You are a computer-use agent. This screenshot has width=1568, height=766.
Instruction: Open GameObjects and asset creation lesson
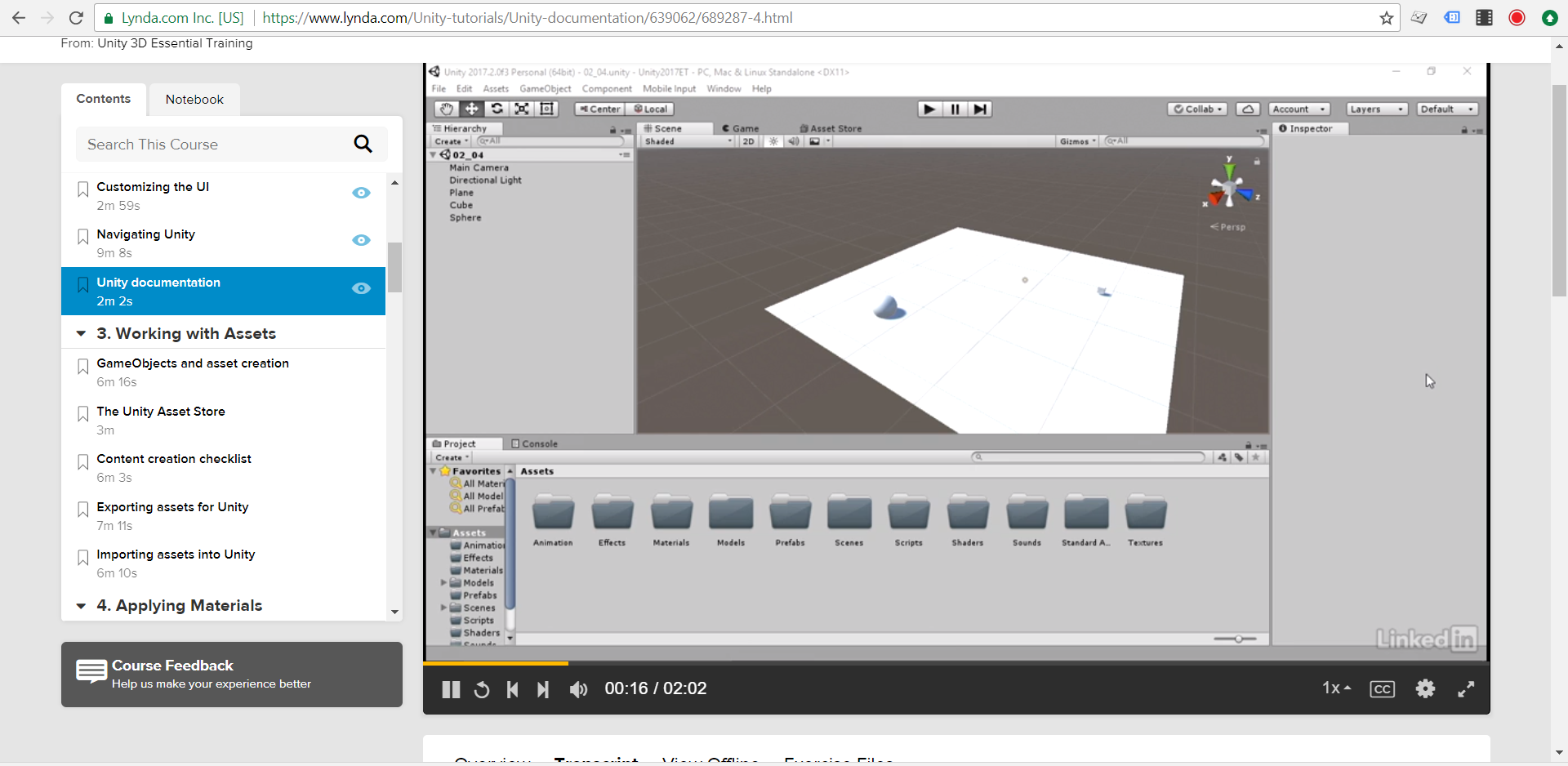tap(193, 363)
